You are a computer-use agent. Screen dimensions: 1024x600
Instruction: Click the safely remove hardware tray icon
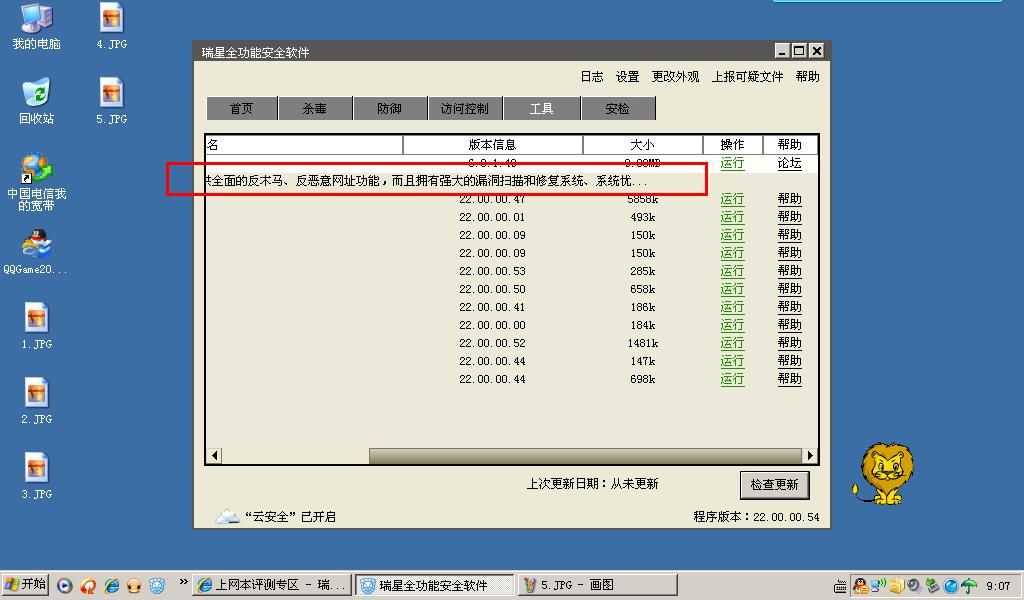933,586
